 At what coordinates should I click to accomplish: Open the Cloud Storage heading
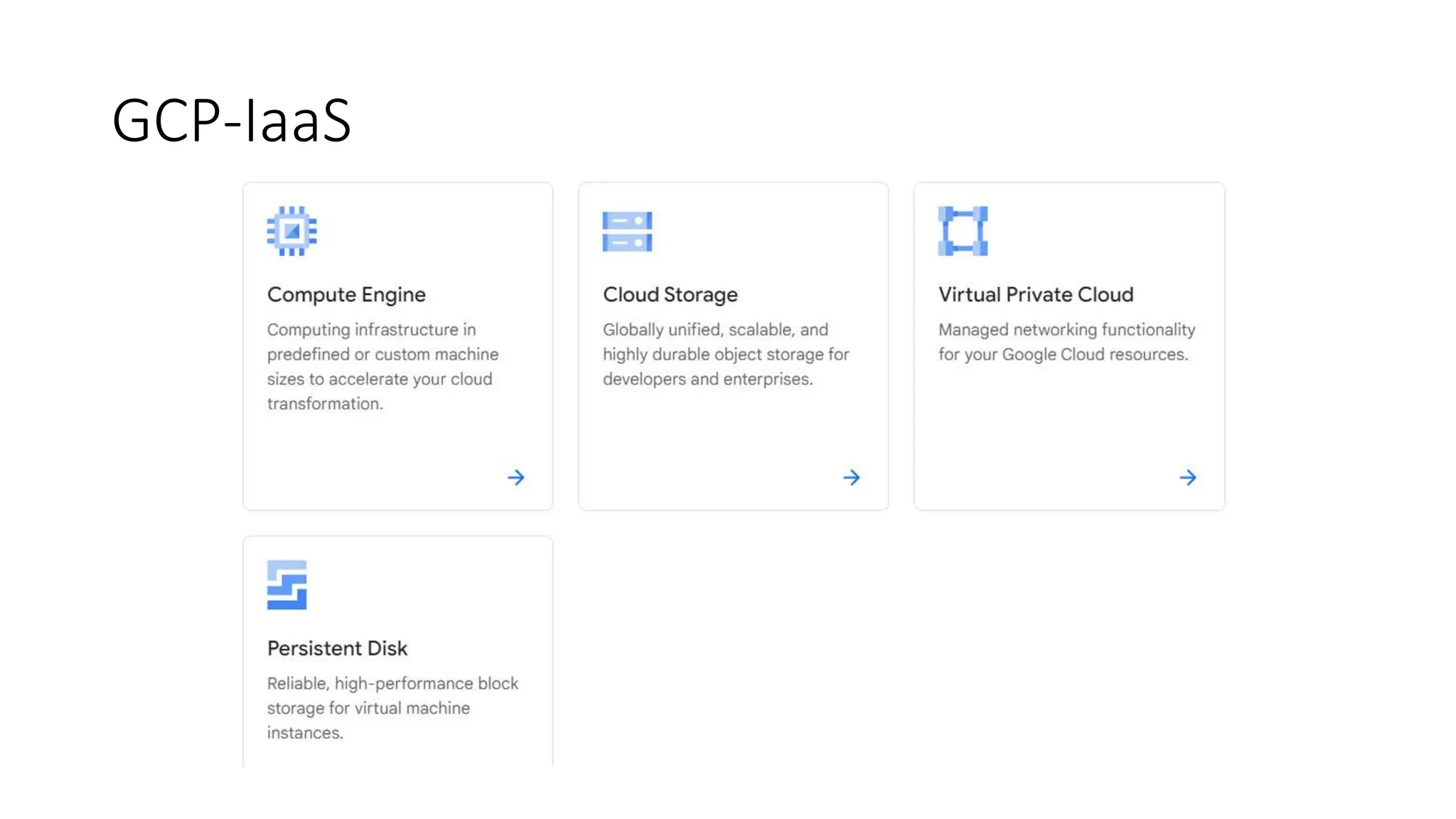[670, 295]
